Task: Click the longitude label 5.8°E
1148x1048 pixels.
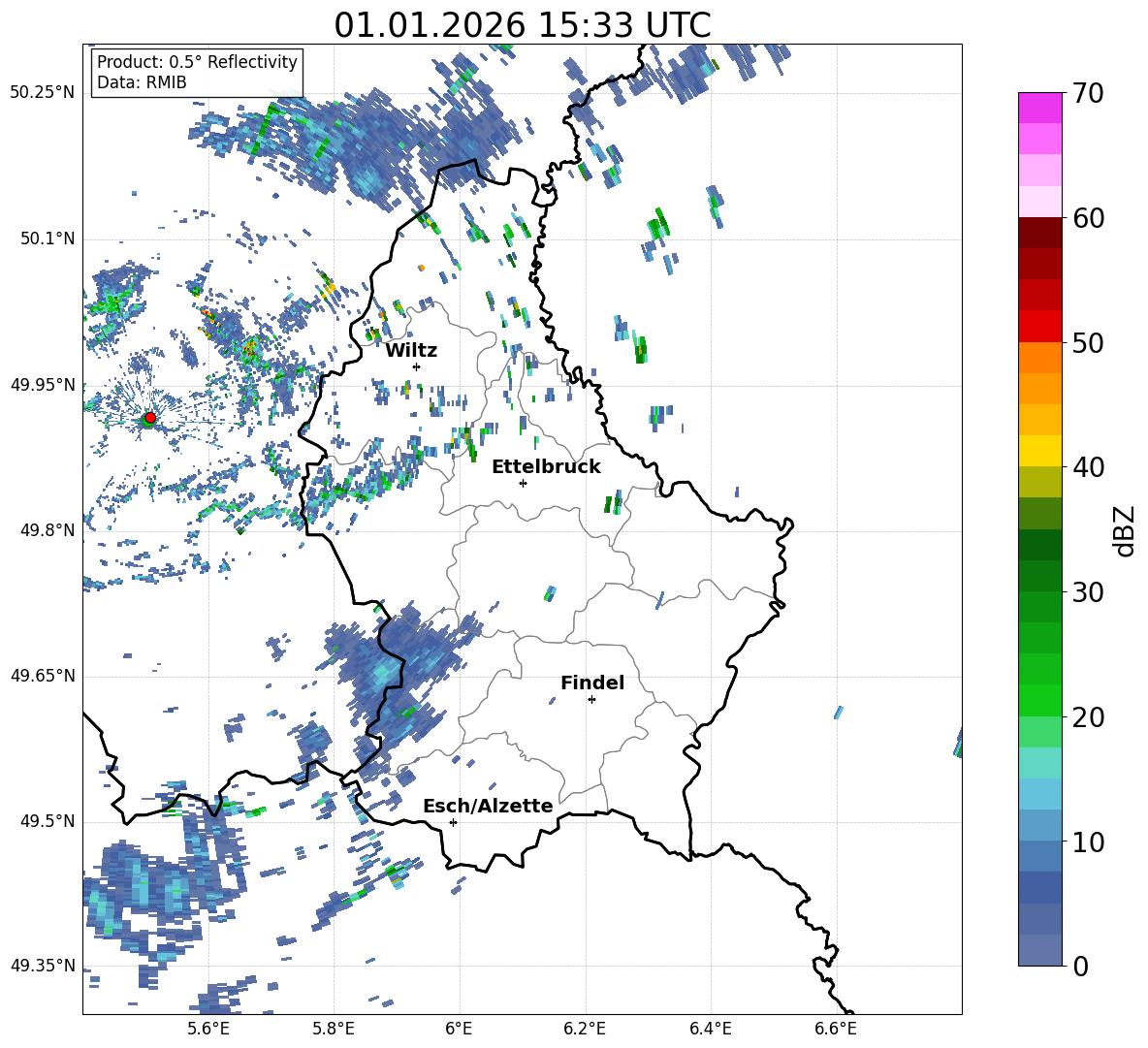Action: pyautogui.click(x=334, y=1029)
